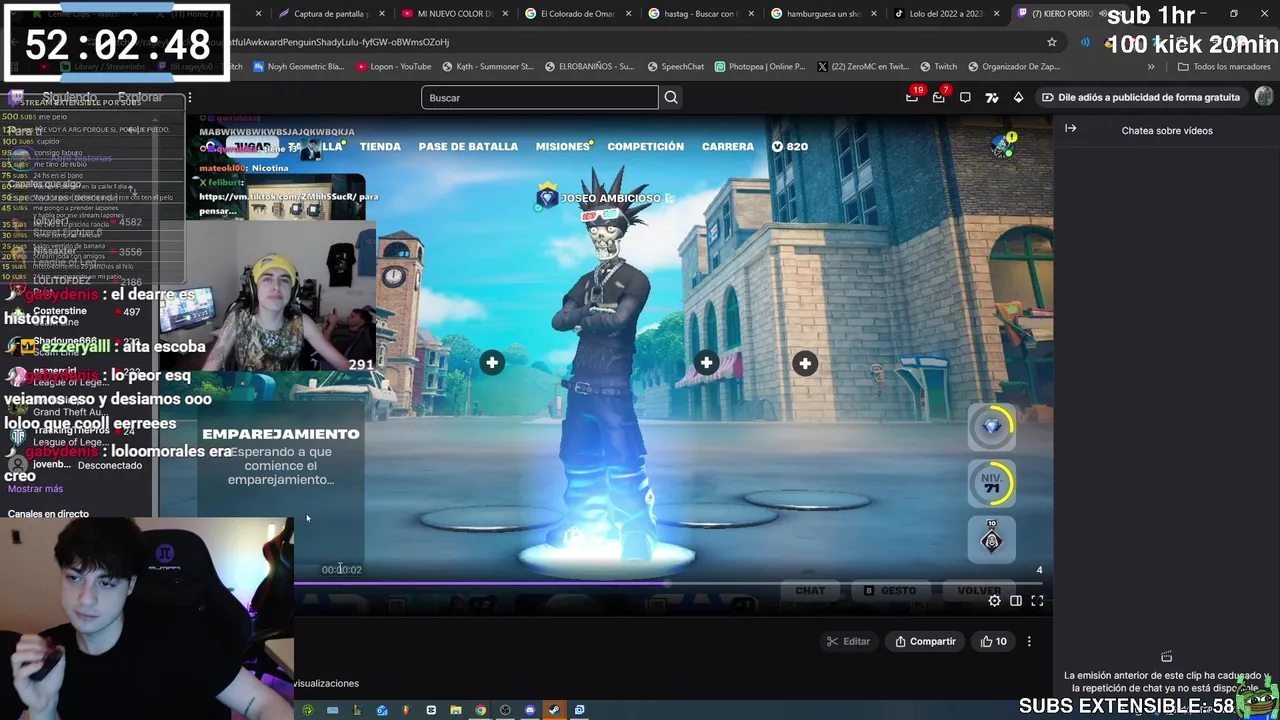1280x720 pixels.
Task: Click the 820 V-Bucks balance
Action: (790, 146)
